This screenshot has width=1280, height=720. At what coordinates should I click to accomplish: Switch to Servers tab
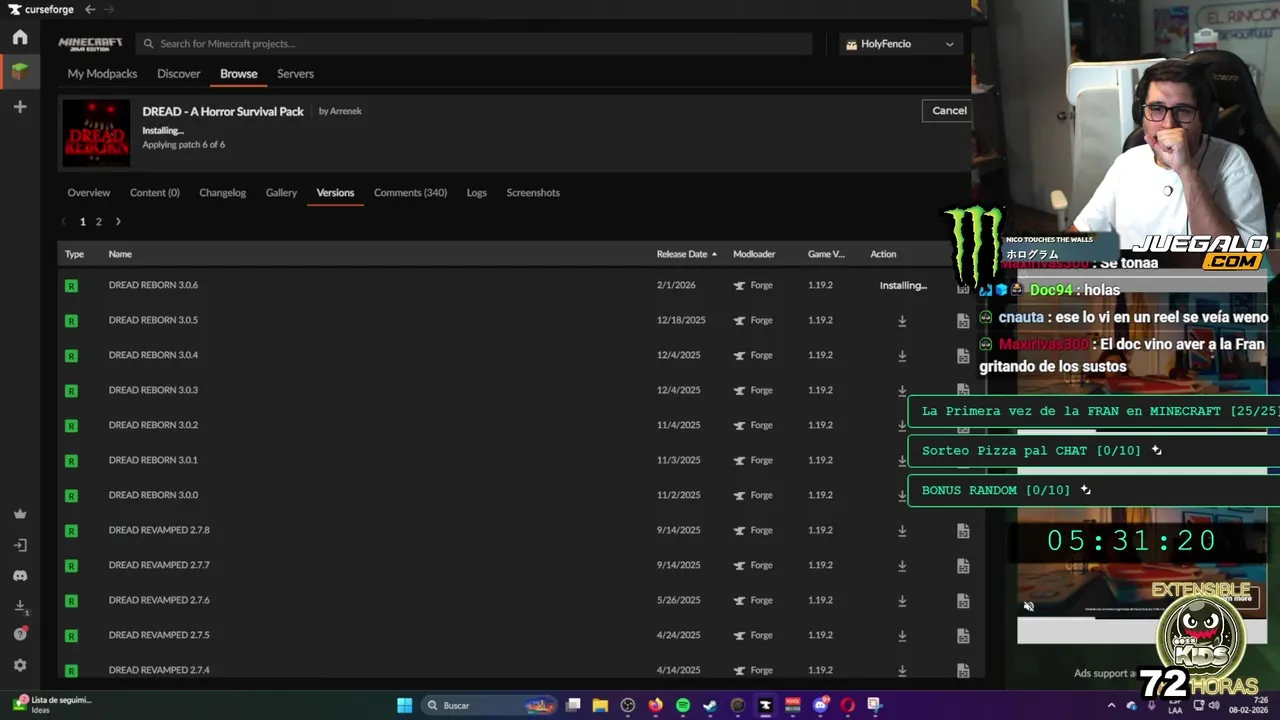295,74
